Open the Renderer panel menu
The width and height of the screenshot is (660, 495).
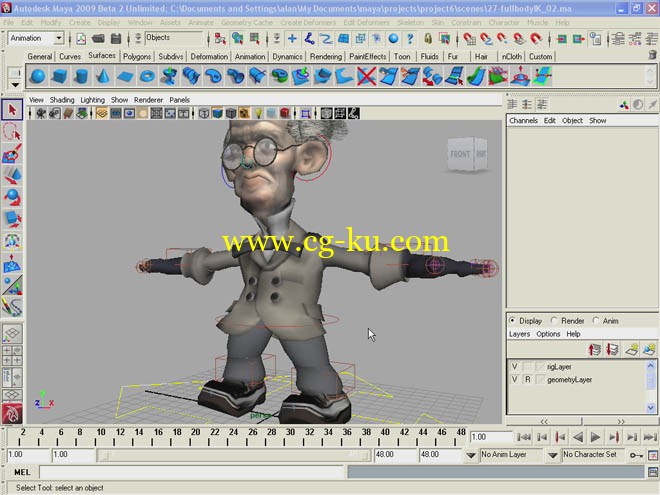[148, 100]
